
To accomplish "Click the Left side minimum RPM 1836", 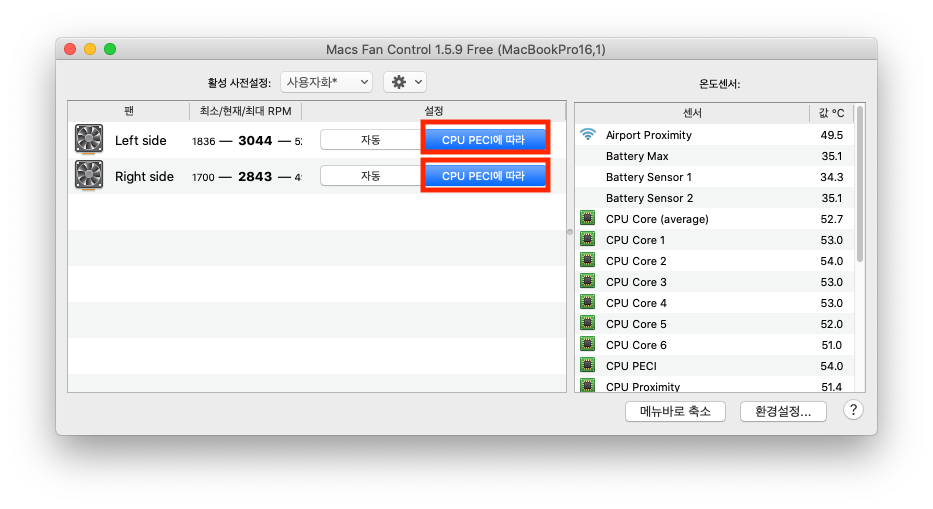I will click(203, 141).
